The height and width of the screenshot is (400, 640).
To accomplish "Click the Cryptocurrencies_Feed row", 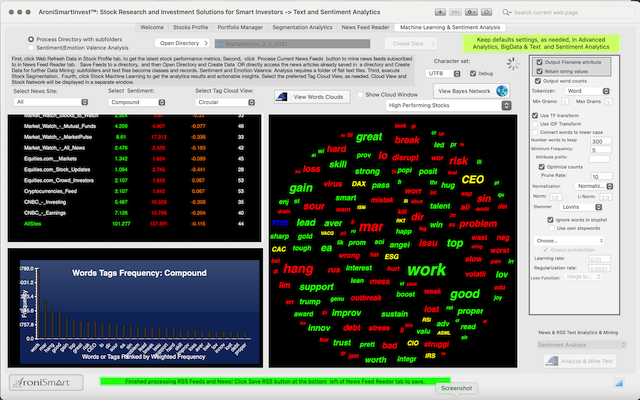I will (134, 191).
